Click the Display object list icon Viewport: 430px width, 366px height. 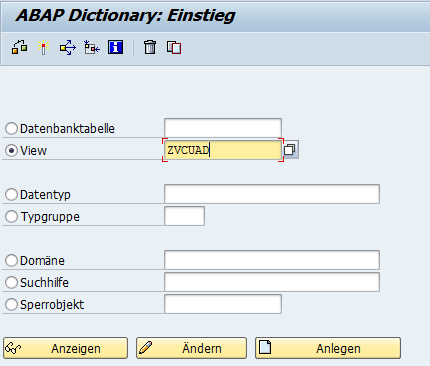(92, 47)
